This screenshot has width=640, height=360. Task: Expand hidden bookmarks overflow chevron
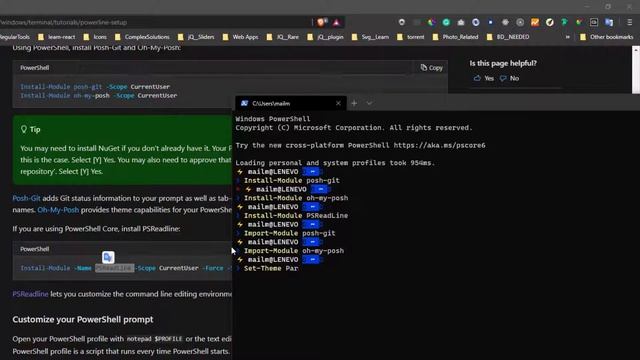tap(567, 37)
